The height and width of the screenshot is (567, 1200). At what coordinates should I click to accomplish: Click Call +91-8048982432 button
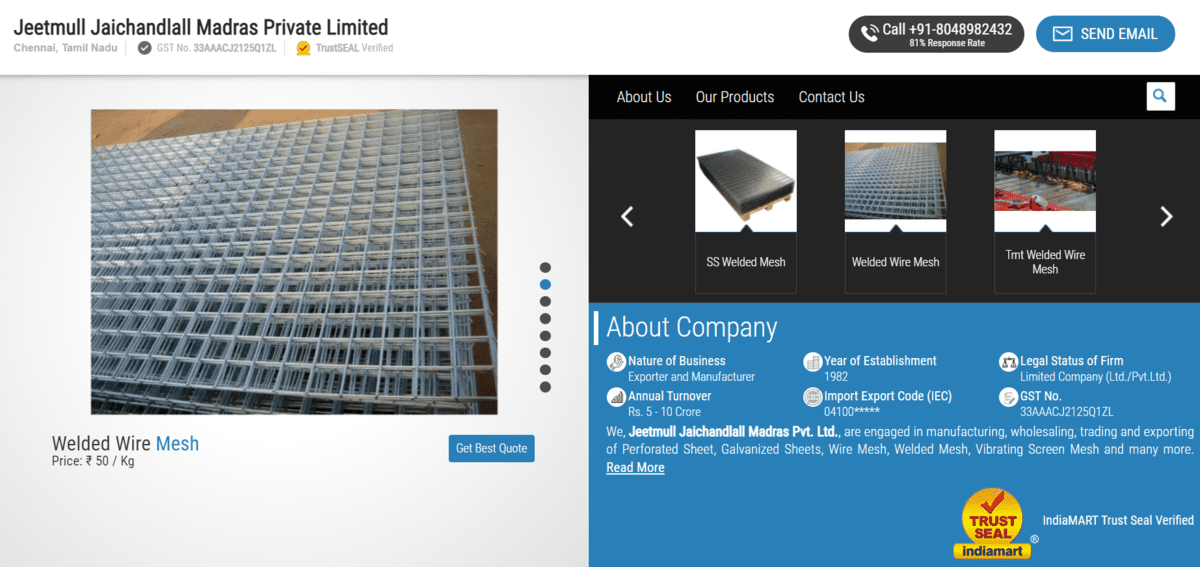tap(937, 34)
